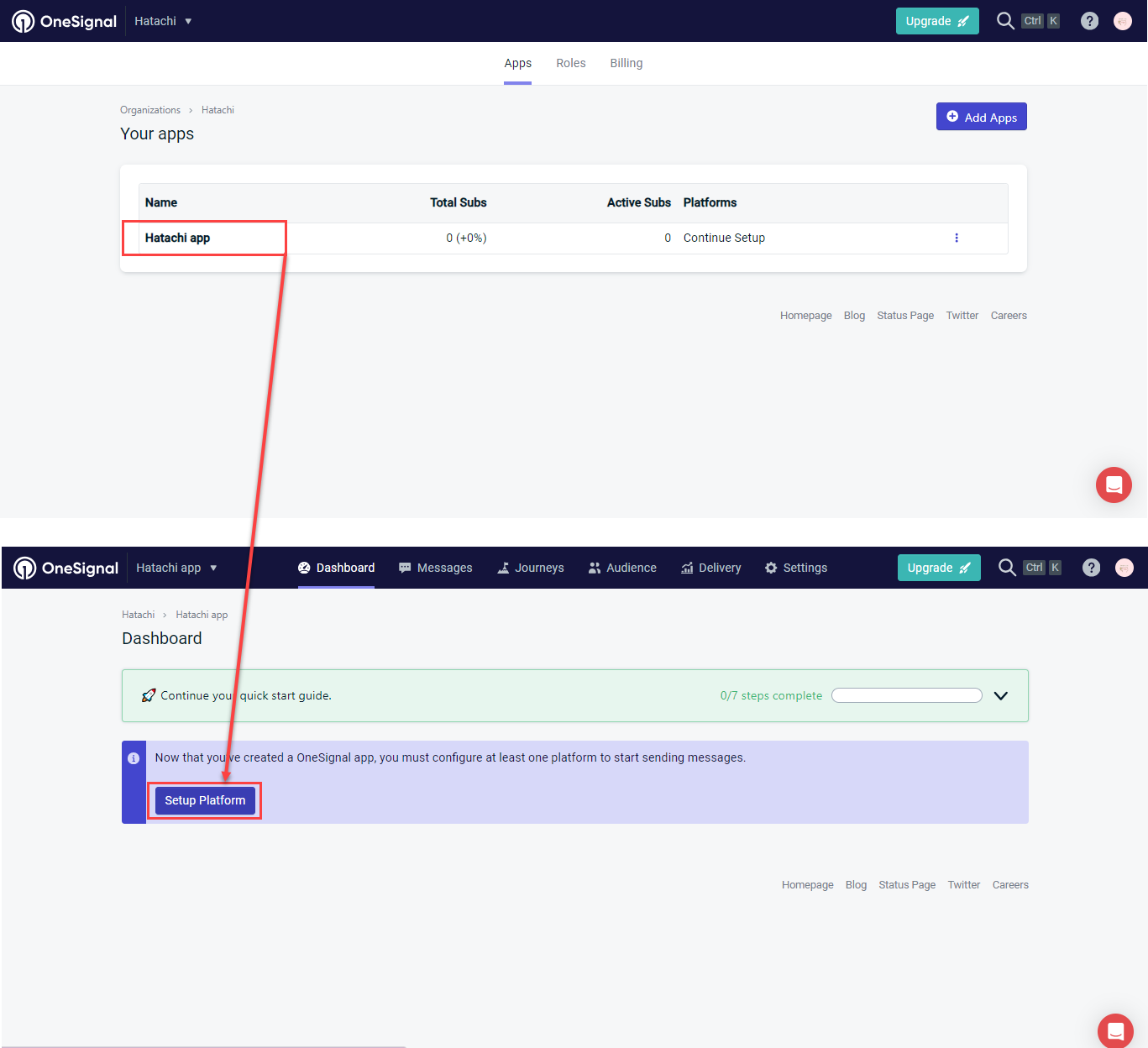Open the user avatar menu on Dashboard page
Image resolution: width=1148 pixels, height=1048 pixels.
pos(1124,568)
